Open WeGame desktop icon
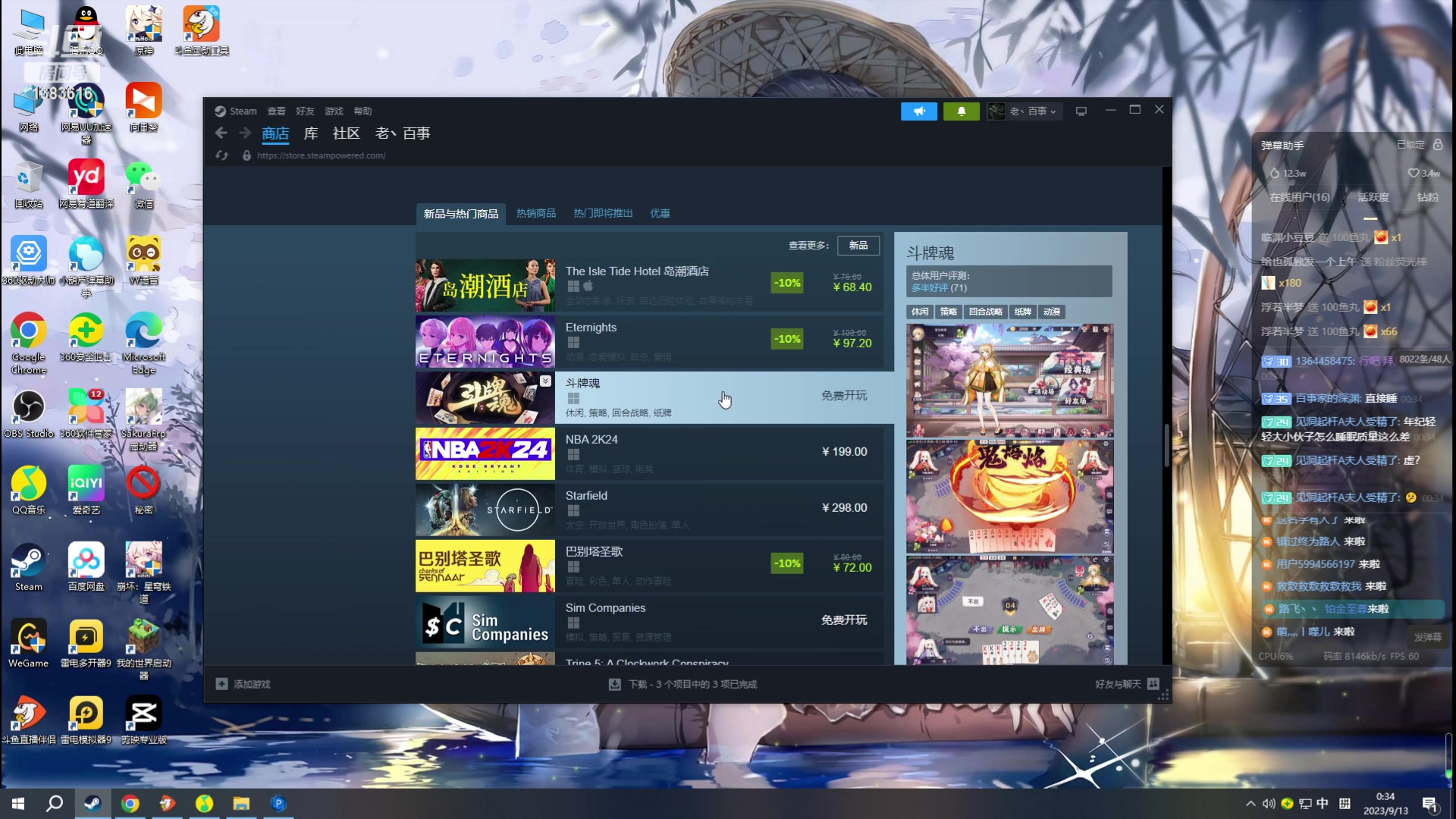The image size is (1456, 819). click(29, 644)
